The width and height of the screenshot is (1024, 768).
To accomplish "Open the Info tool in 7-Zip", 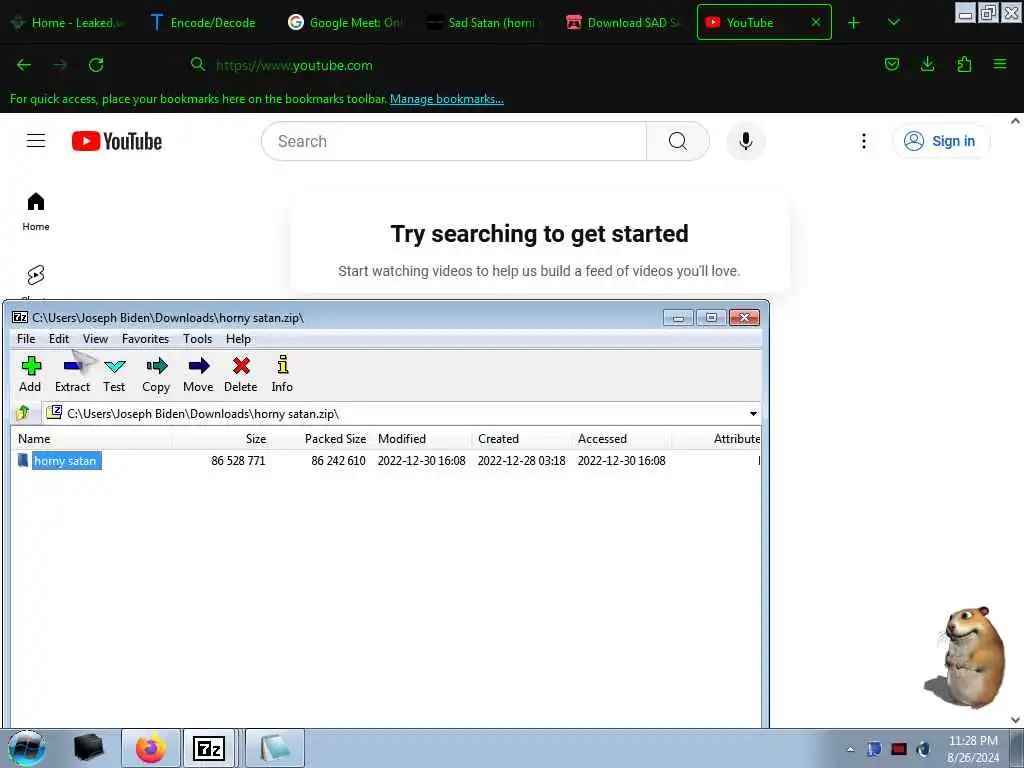I will point(282,375).
